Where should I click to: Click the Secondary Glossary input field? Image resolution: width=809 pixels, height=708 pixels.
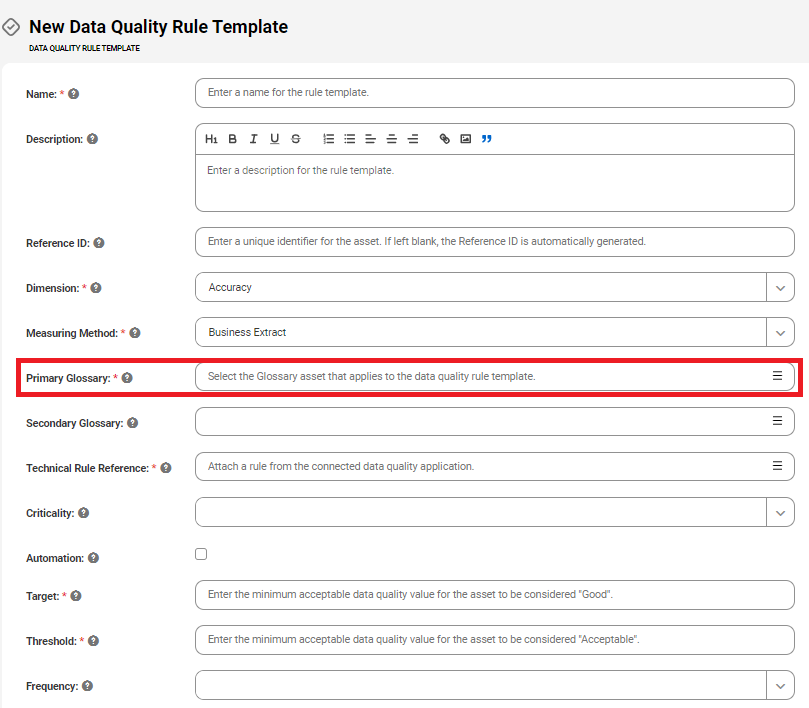point(495,421)
